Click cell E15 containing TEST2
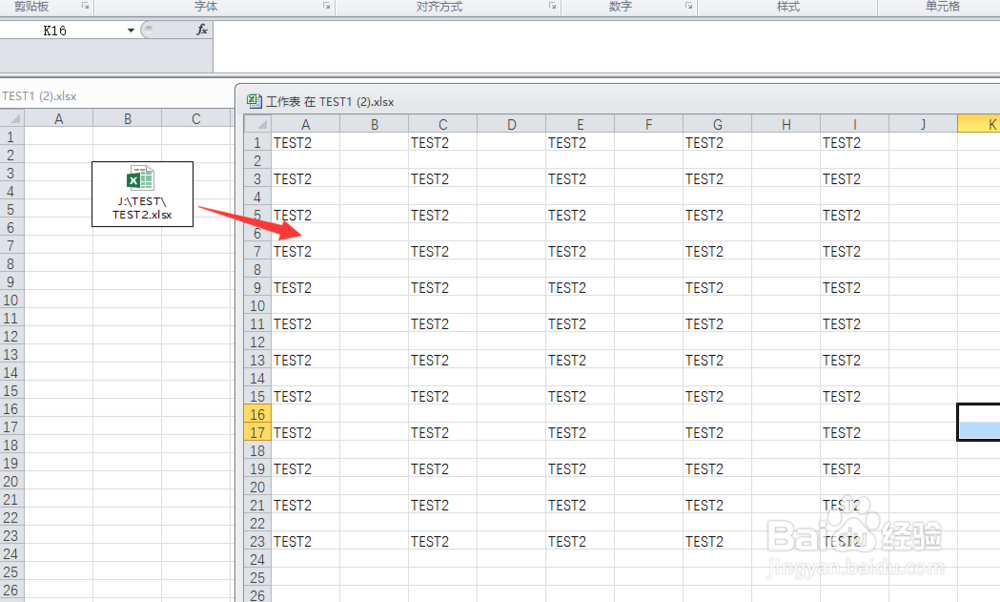This screenshot has width=1000, height=602. pyautogui.click(x=580, y=397)
